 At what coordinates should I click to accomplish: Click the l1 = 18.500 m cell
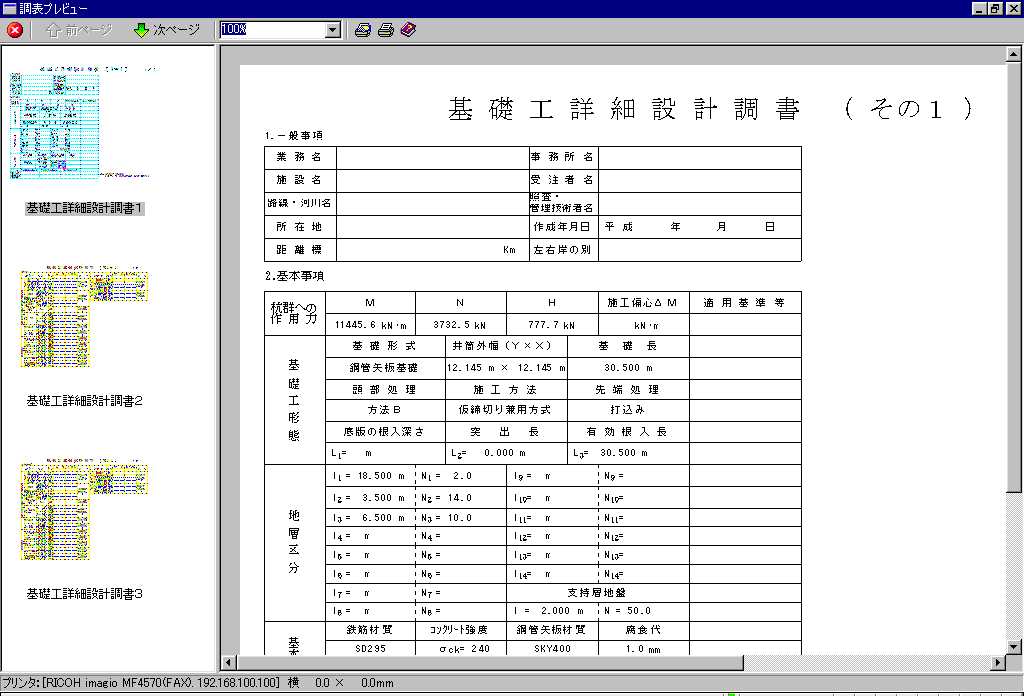click(370, 476)
